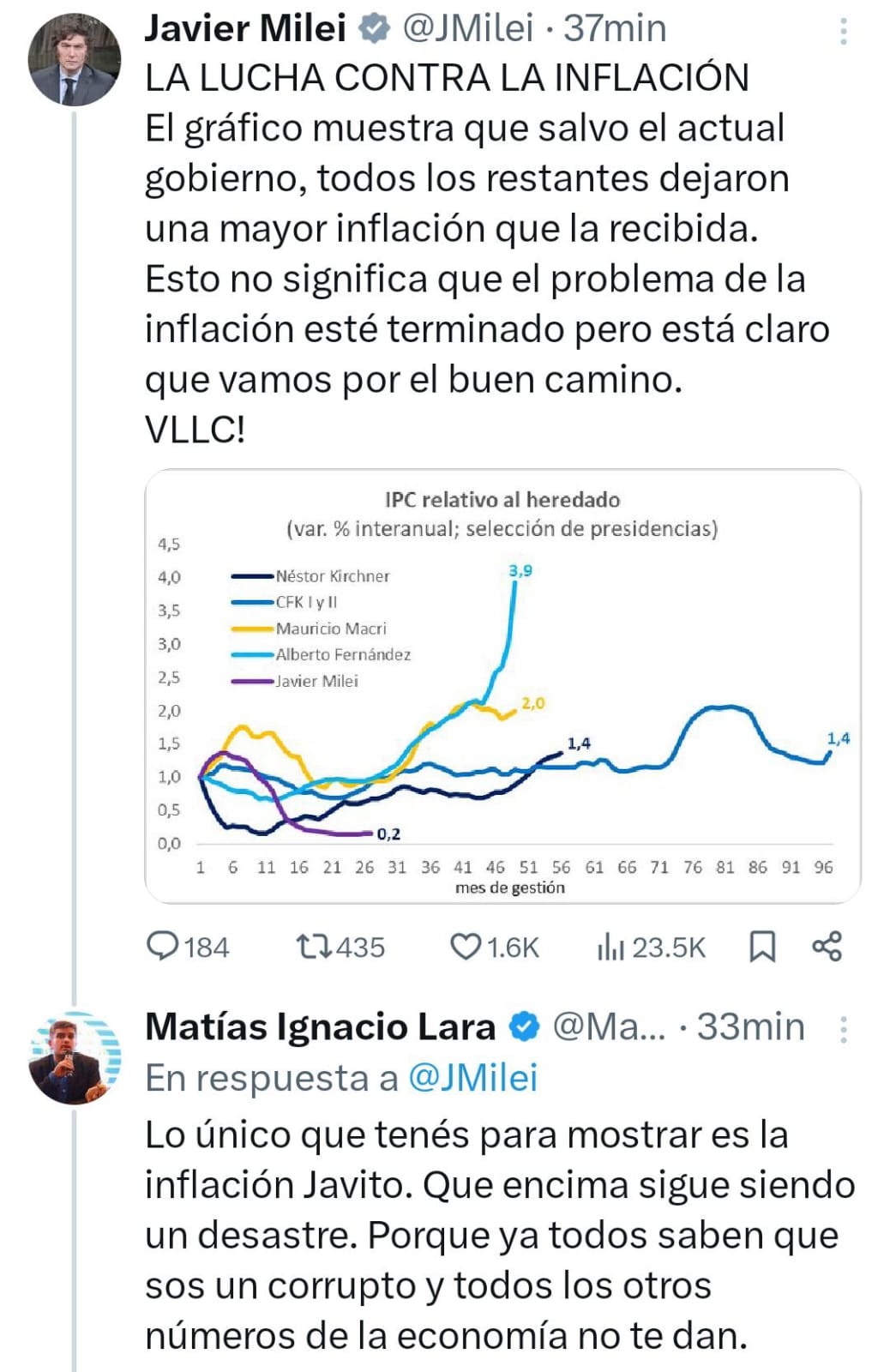Open more options menu on Milei's tweet
Viewport: 890px width, 1372px height.
844,31
